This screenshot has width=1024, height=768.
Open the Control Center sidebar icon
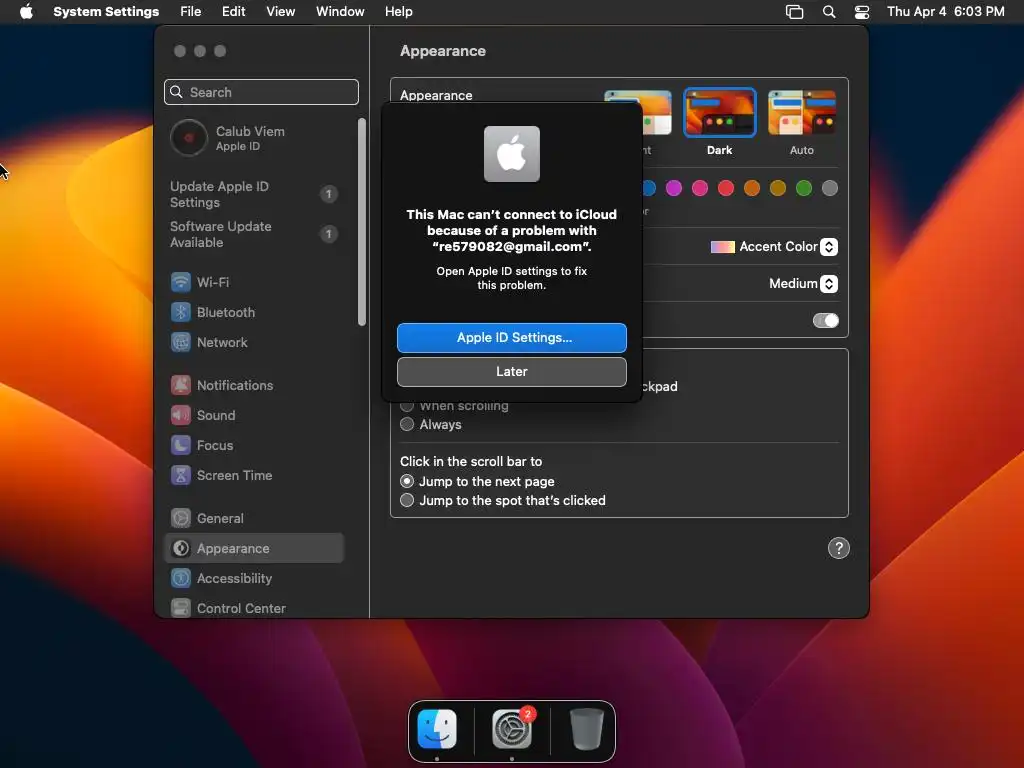181,608
